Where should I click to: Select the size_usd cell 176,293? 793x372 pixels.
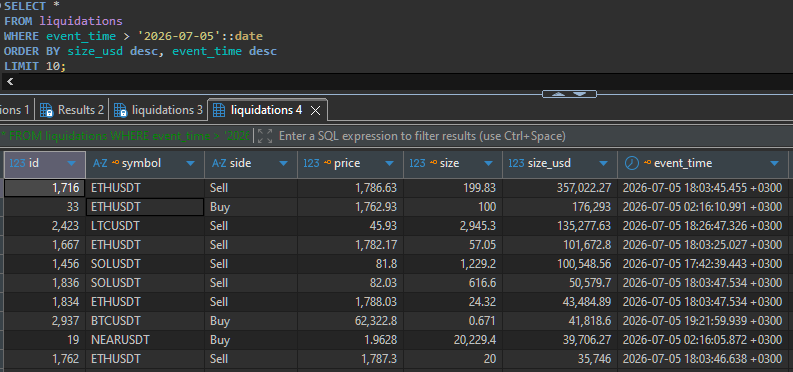(560, 207)
